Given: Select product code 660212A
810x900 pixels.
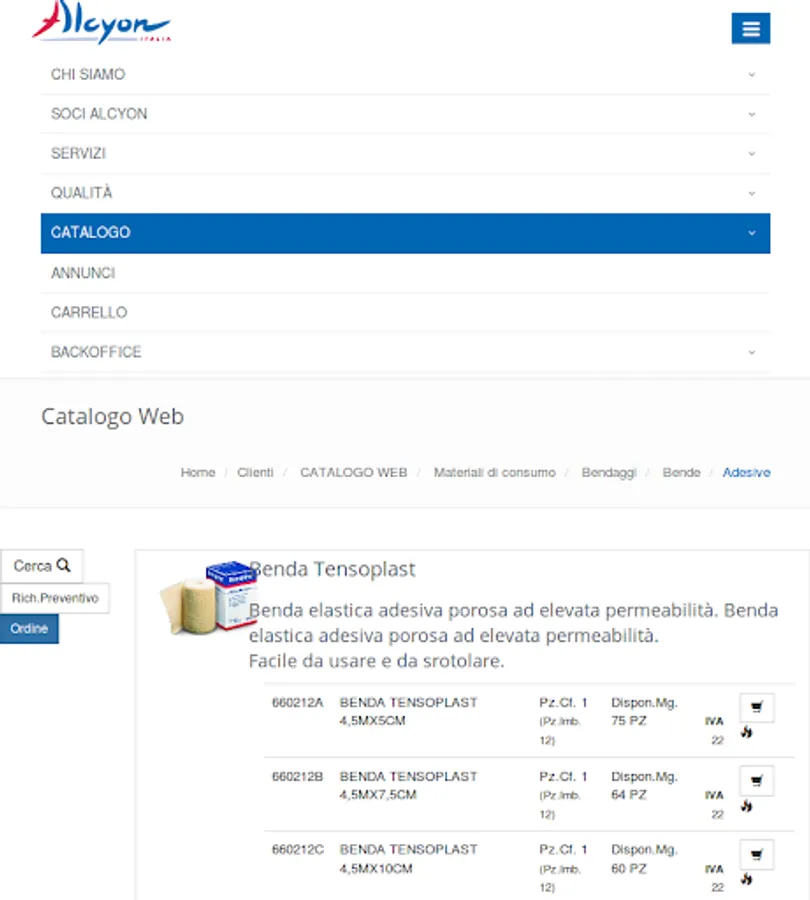Looking at the screenshot, I should click(297, 703).
